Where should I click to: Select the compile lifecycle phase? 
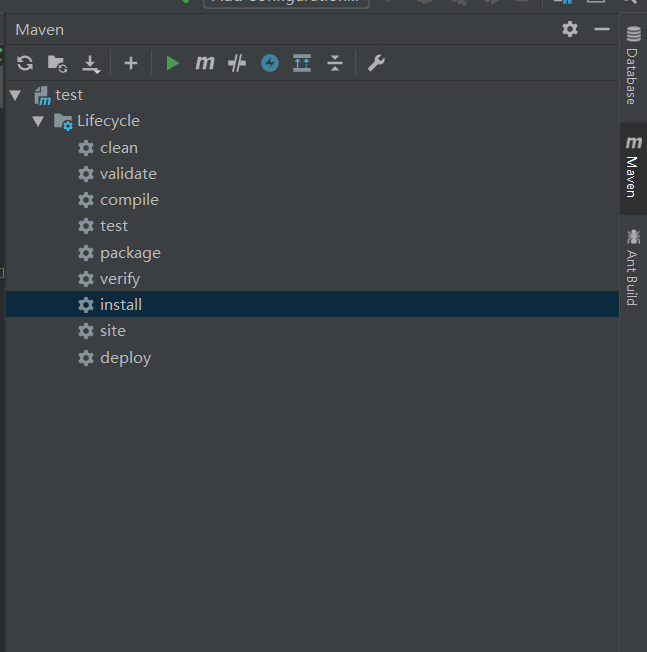point(312,200)
